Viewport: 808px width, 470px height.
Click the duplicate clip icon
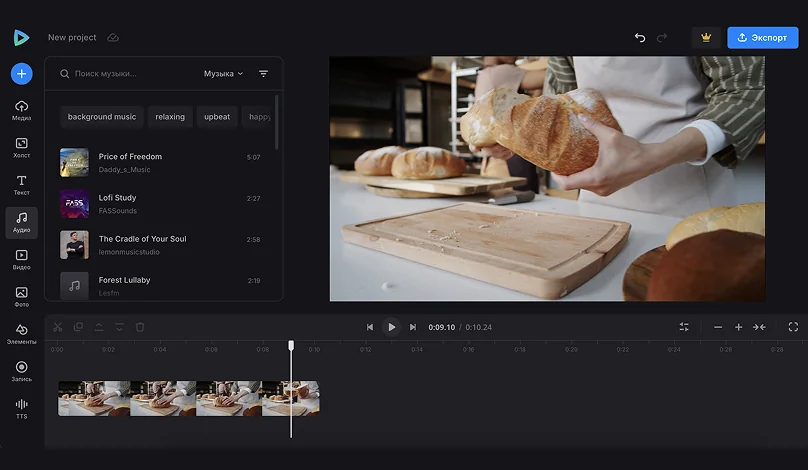[x=78, y=327]
